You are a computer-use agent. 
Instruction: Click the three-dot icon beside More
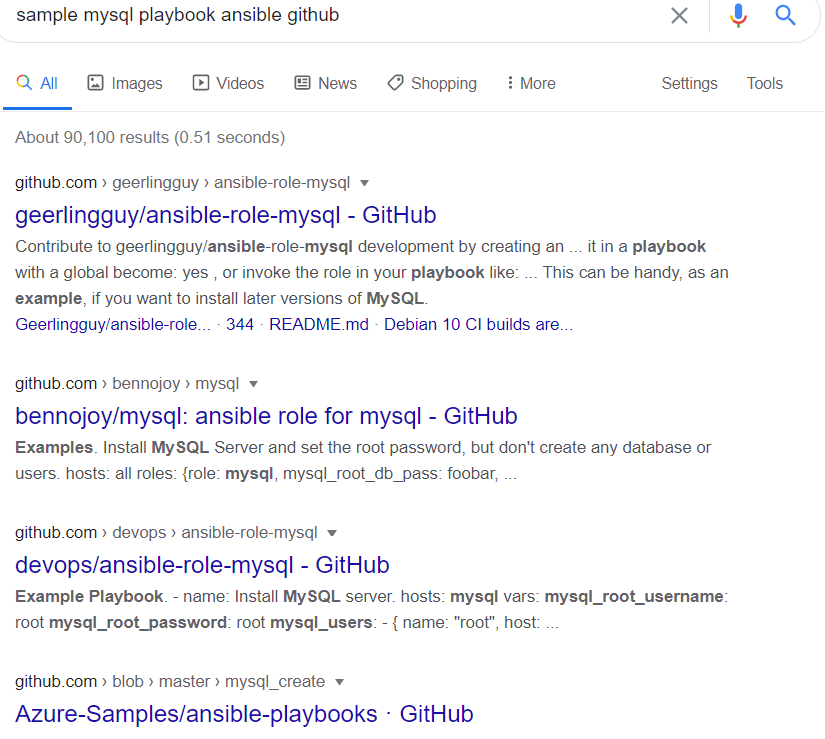coord(510,83)
